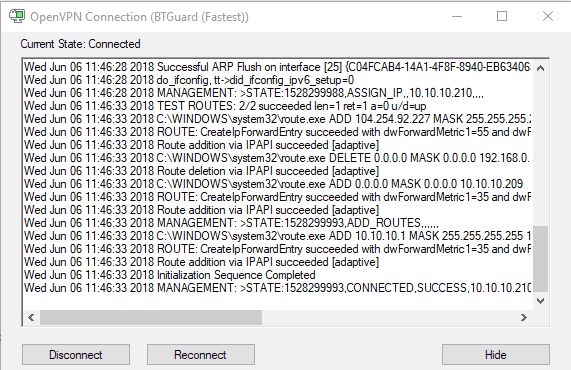This screenshot has height=370, width=571.
Task: Click the Current State: Connected label
Action: click(x=80, y=44)
